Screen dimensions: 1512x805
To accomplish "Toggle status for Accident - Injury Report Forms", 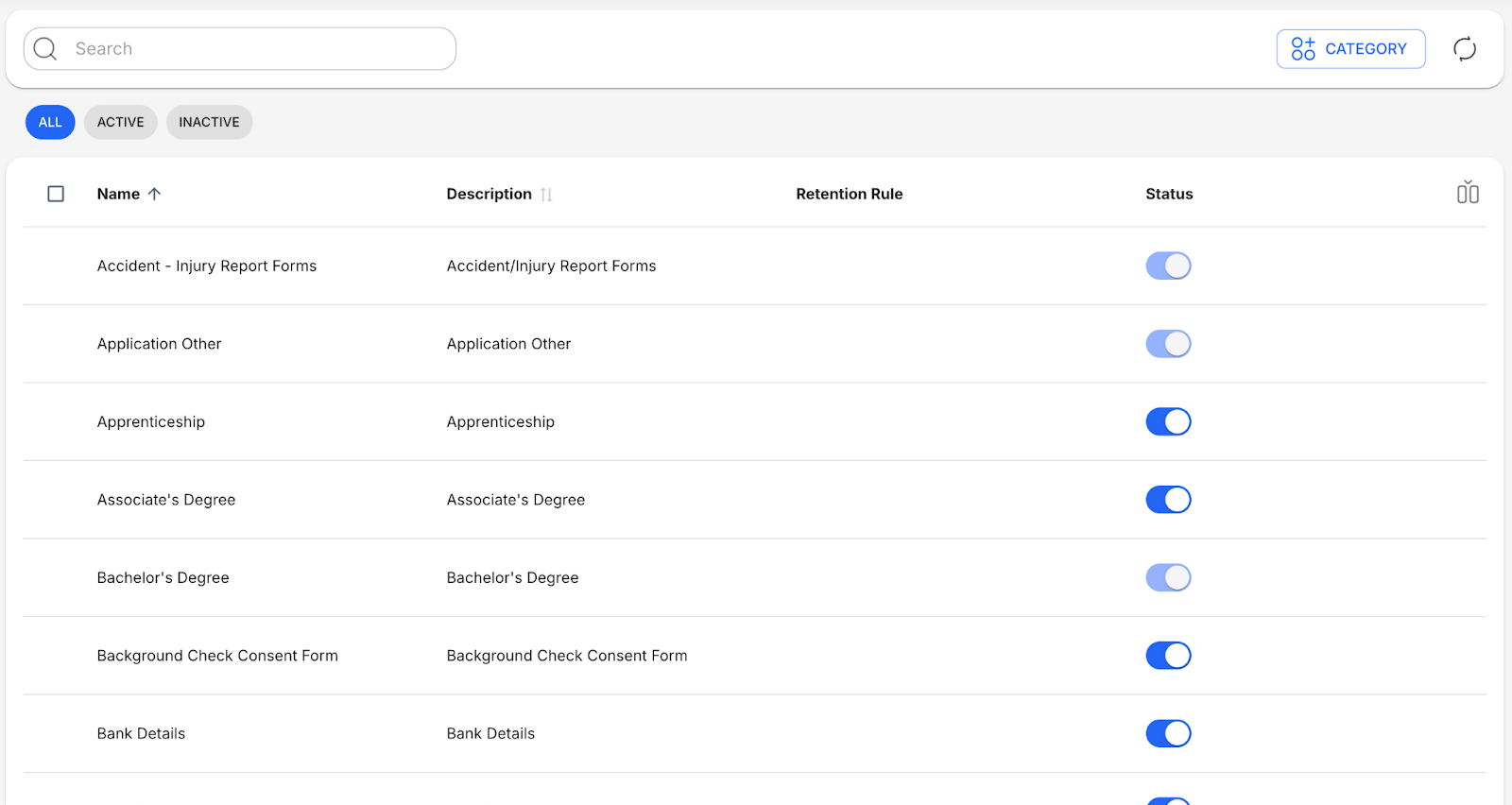I will (x=1168, y=265).
